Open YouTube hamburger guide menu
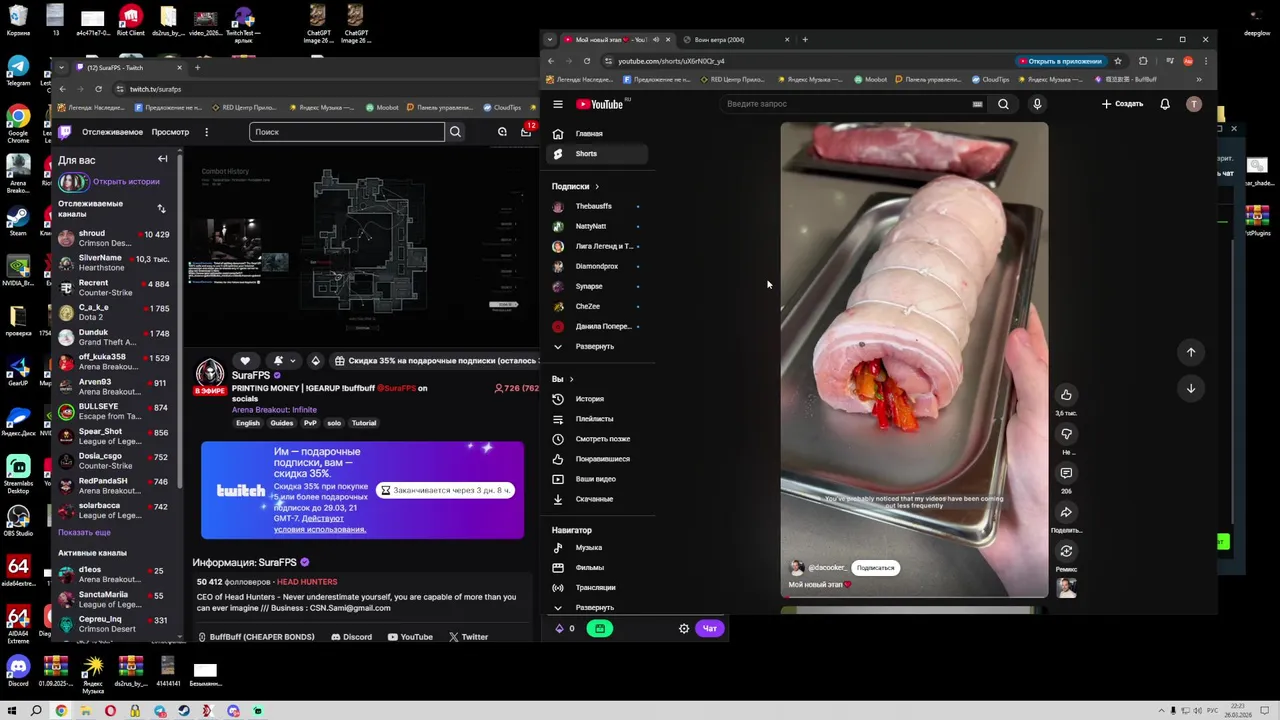This screenshot has width=1280, height=720. tap(558, 104)
